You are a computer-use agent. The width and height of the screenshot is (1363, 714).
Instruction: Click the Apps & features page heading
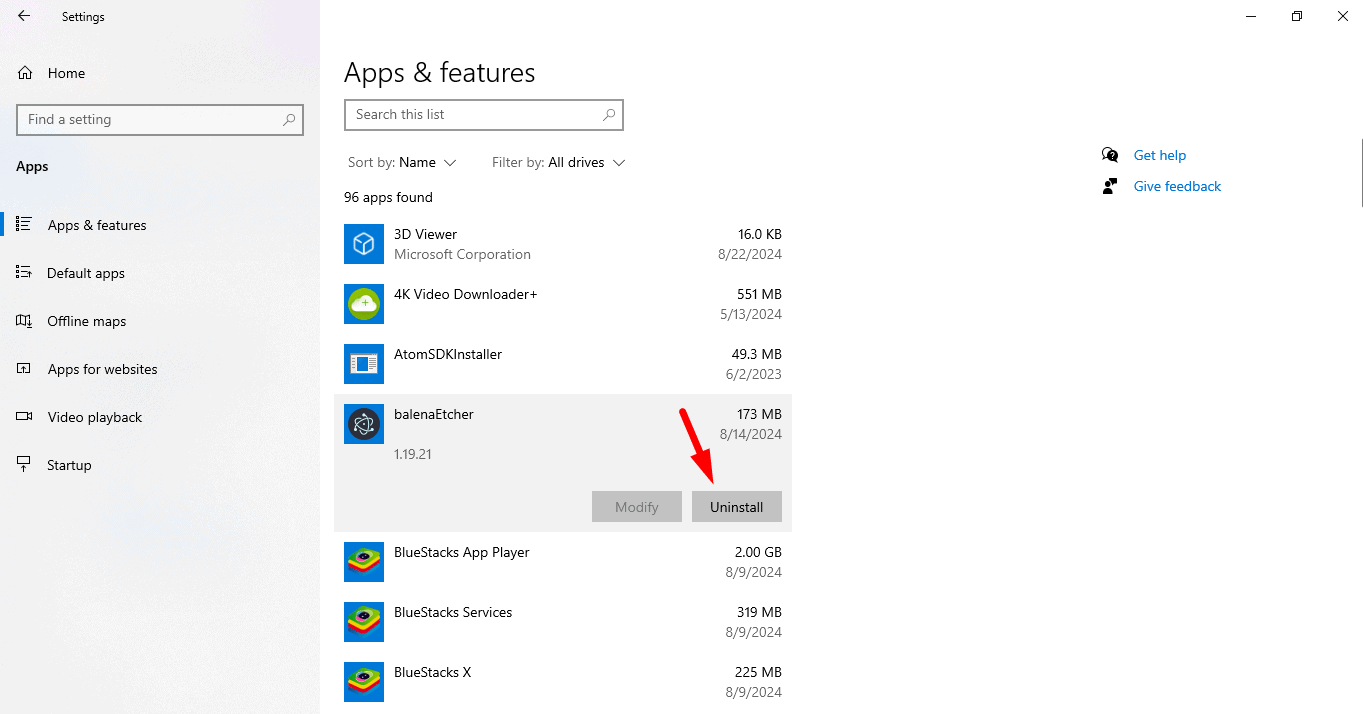click(440, 73)
